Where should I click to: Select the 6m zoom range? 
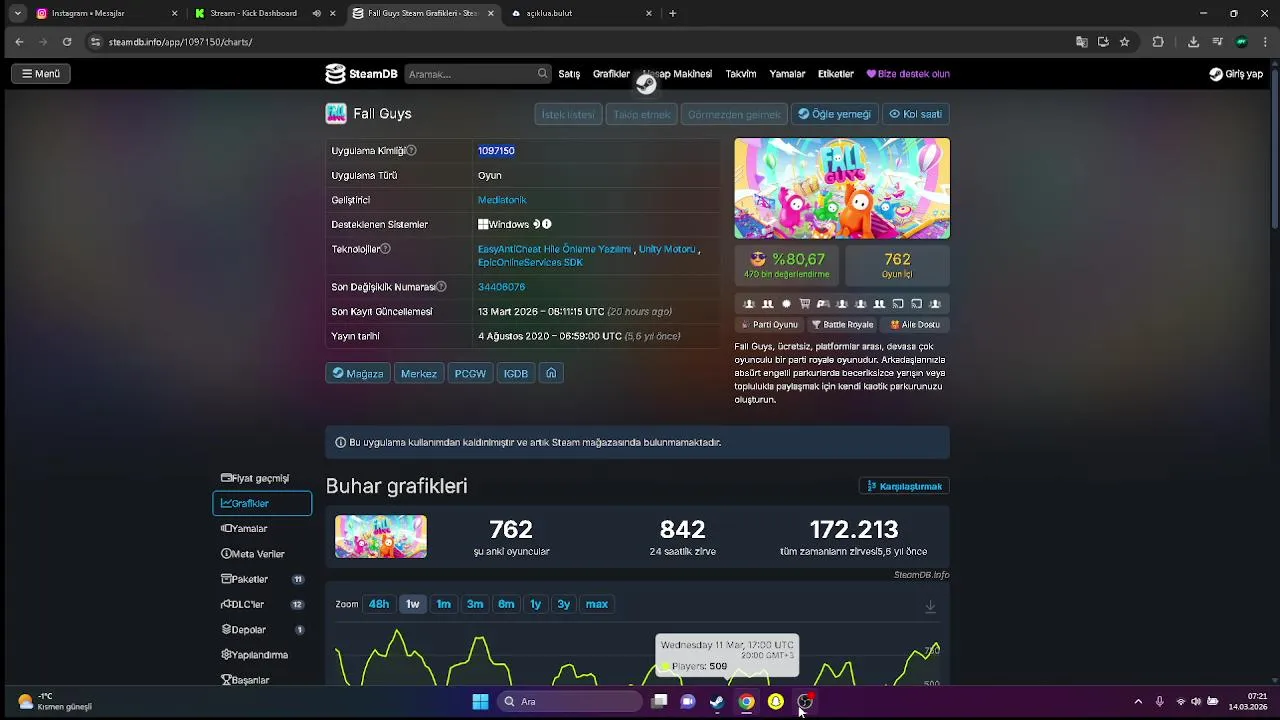tap(506, 604)
